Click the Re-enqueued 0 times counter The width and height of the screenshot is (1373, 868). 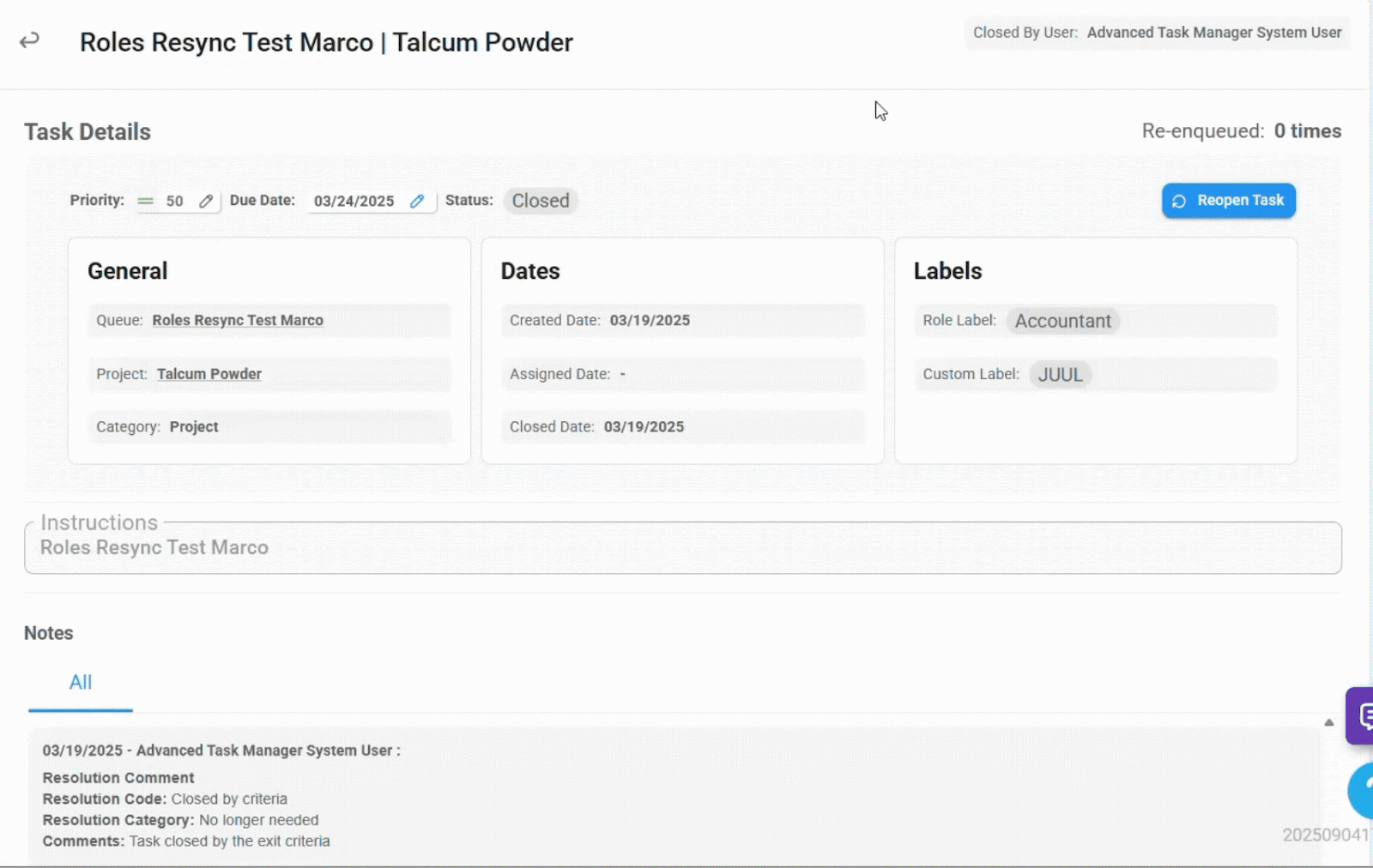pos(1241,131)
